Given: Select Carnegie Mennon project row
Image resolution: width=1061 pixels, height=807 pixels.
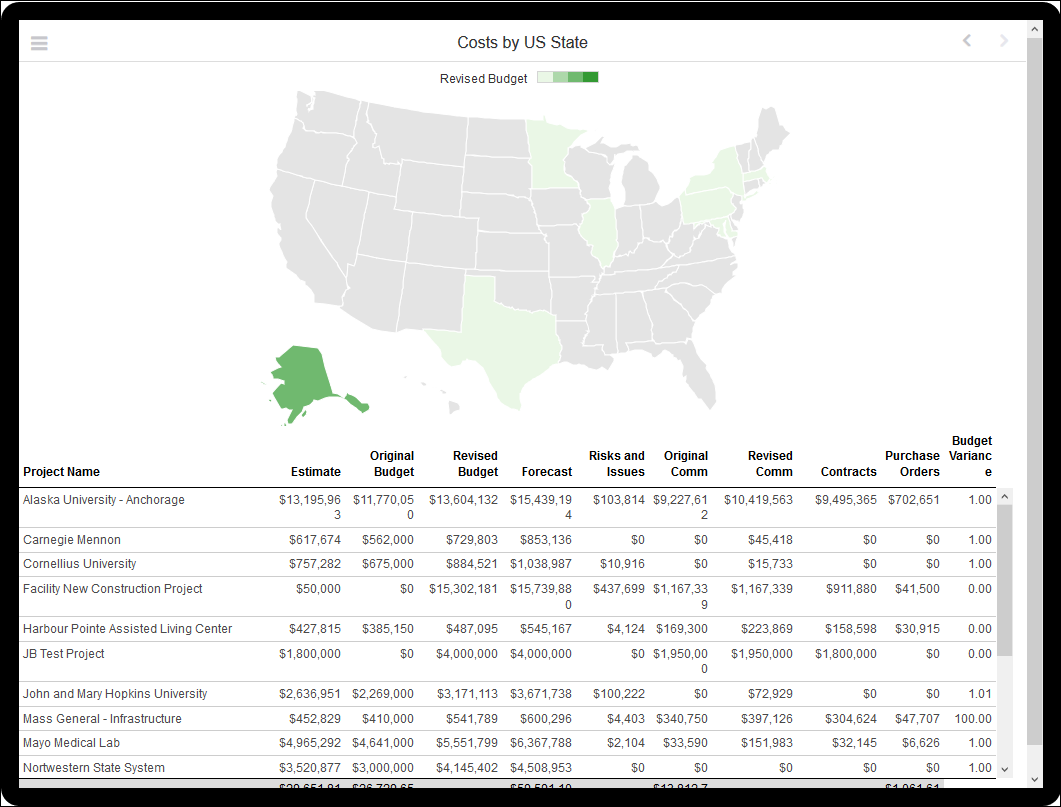Looking at the screenshot, I should tap(507, 540).
